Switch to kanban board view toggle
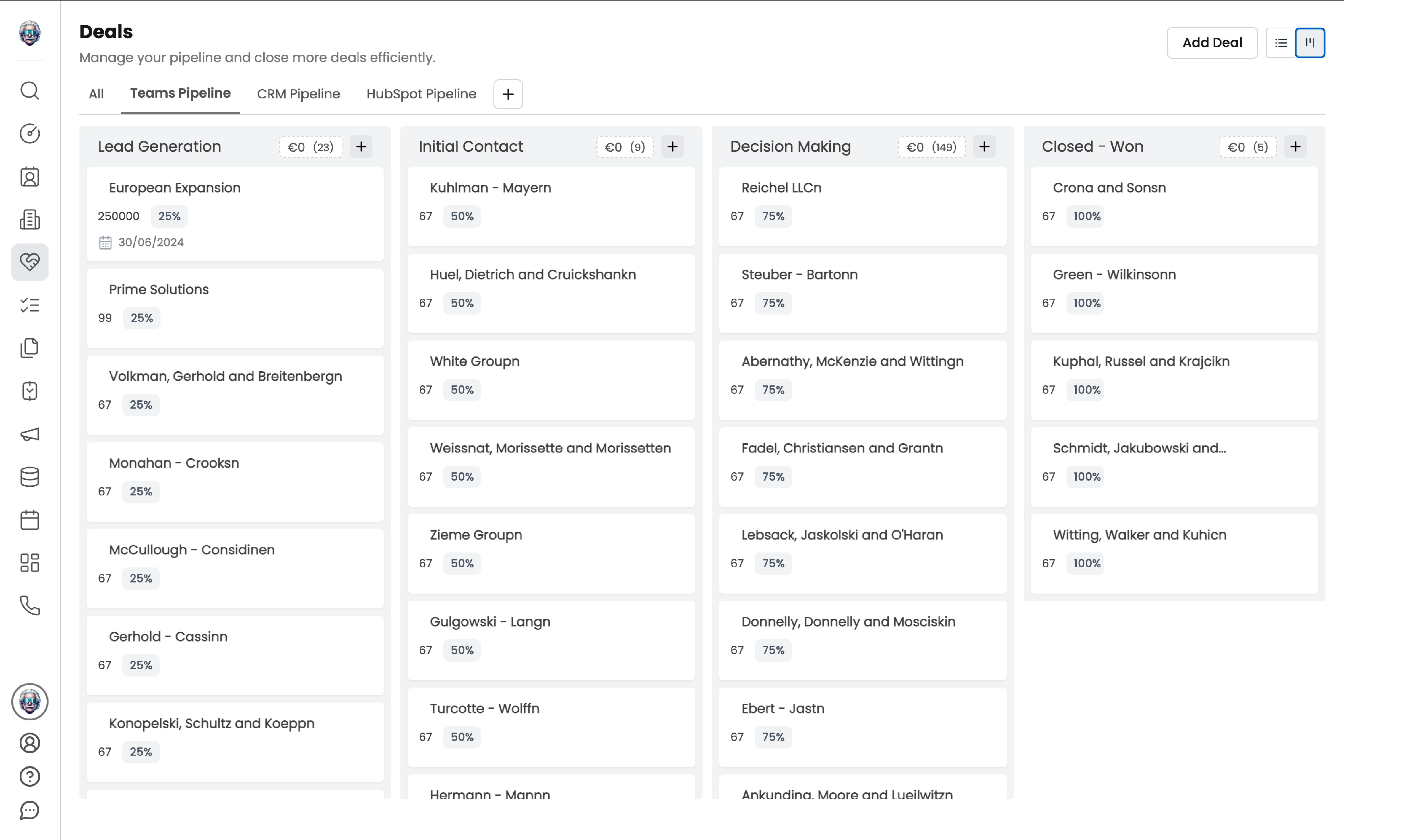The width and height of the screenshot is (1404, 840). [1310, 43]
